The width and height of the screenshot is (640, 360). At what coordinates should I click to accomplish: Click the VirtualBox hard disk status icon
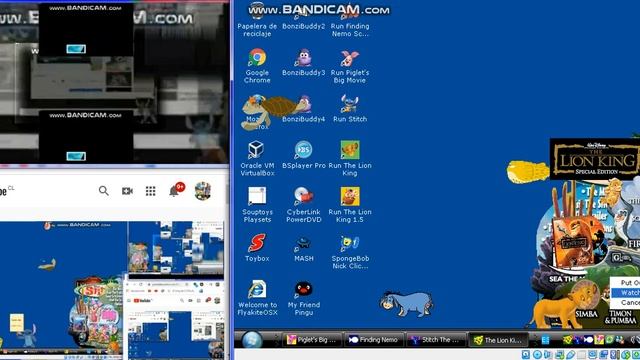(x=526, y=355)
